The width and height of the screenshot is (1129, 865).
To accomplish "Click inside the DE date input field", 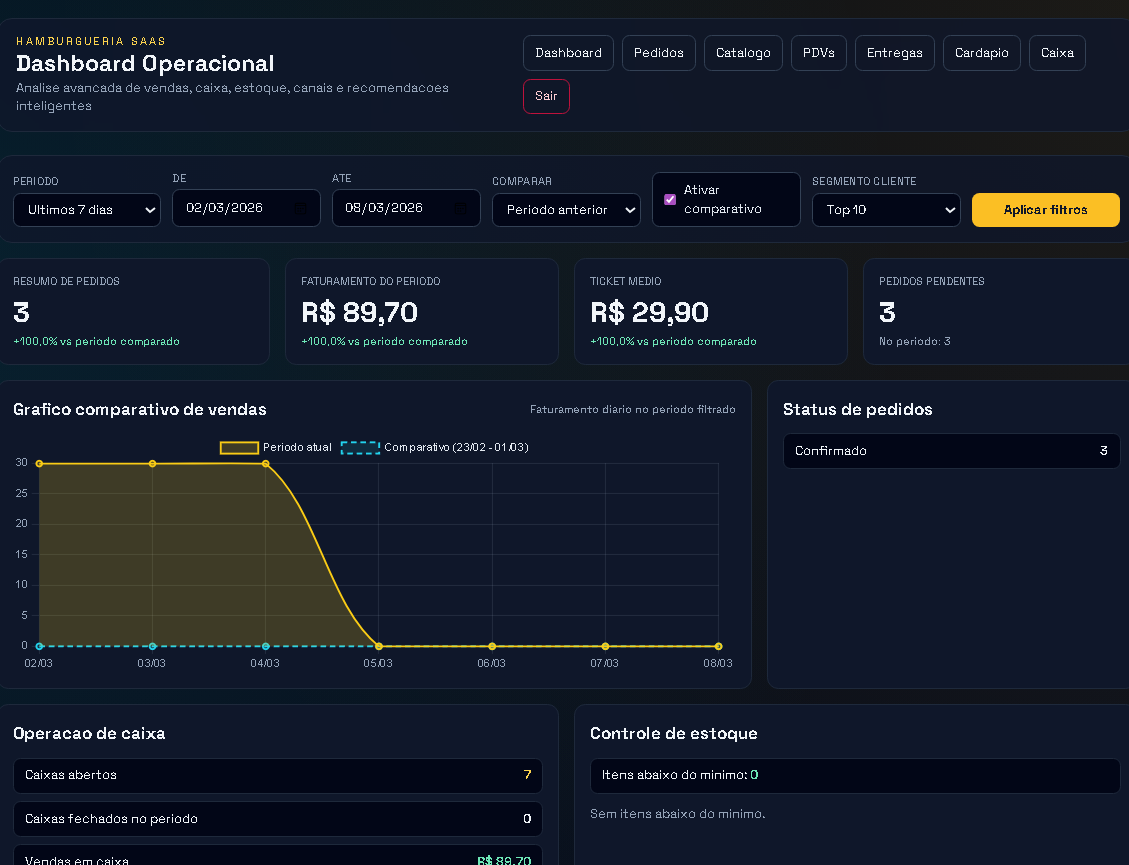I will [x=230, y=208].
